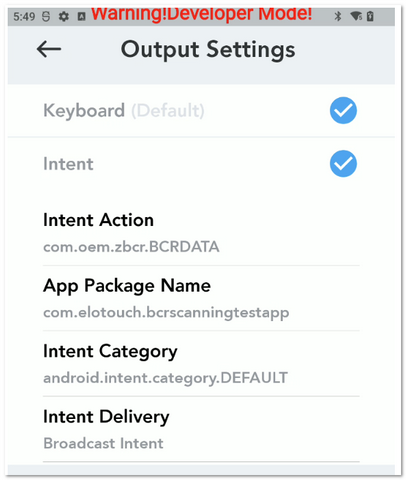406x480 pixels.
Task: Tap the settings gear status icon
Action: click(x=64, y=16)
